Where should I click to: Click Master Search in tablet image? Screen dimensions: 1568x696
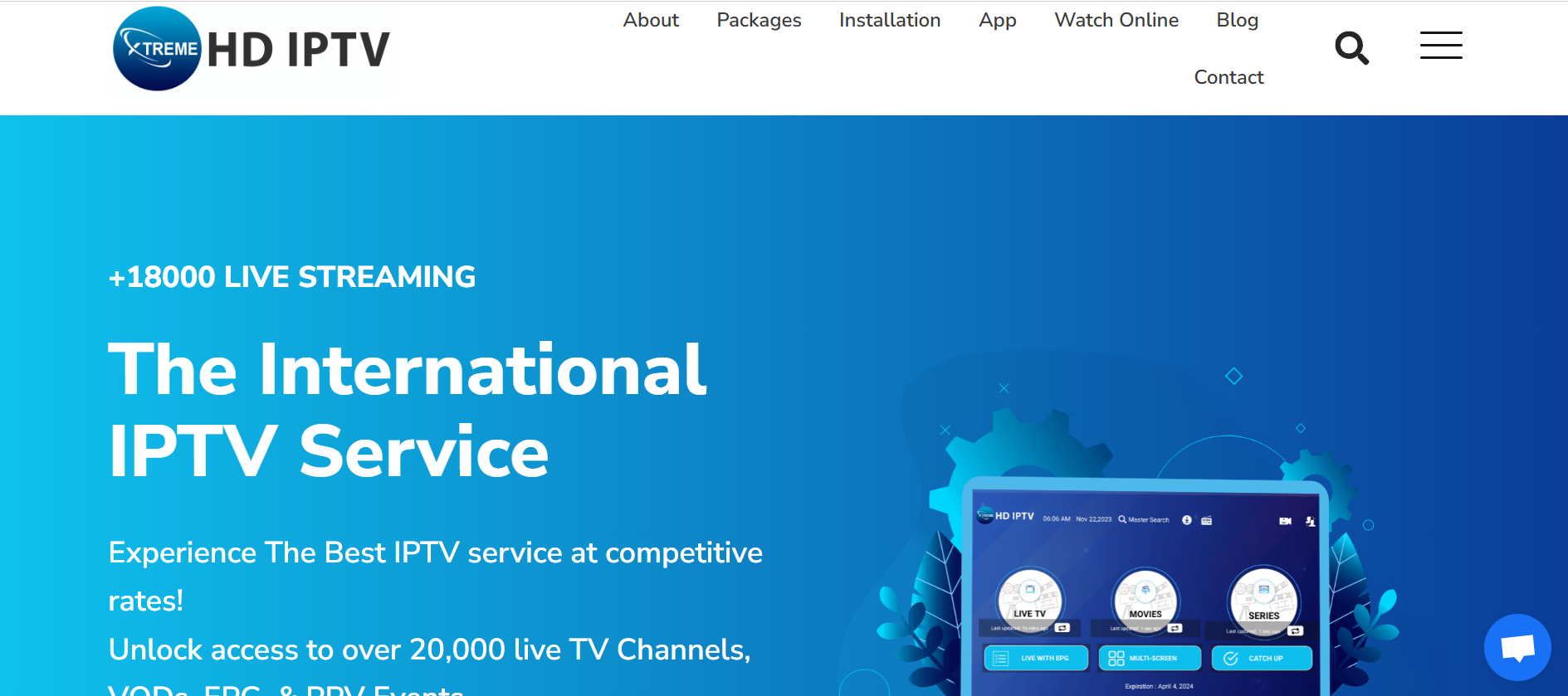click(1144, 519)
